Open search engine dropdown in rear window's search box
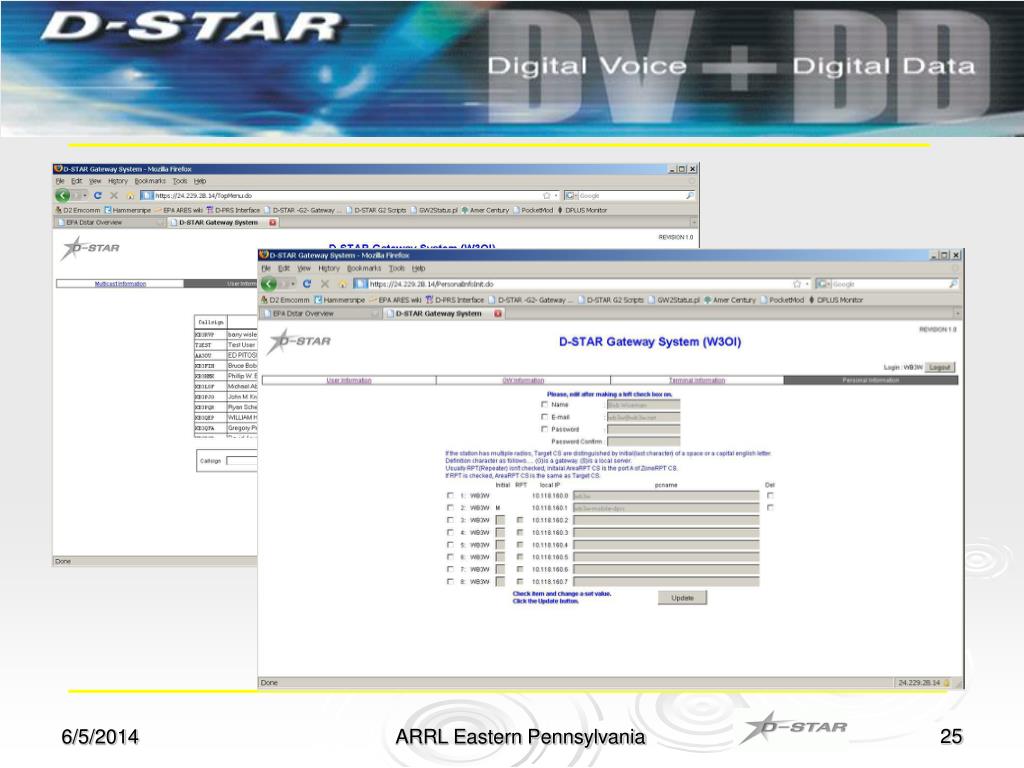 click(x=577, y=195)
